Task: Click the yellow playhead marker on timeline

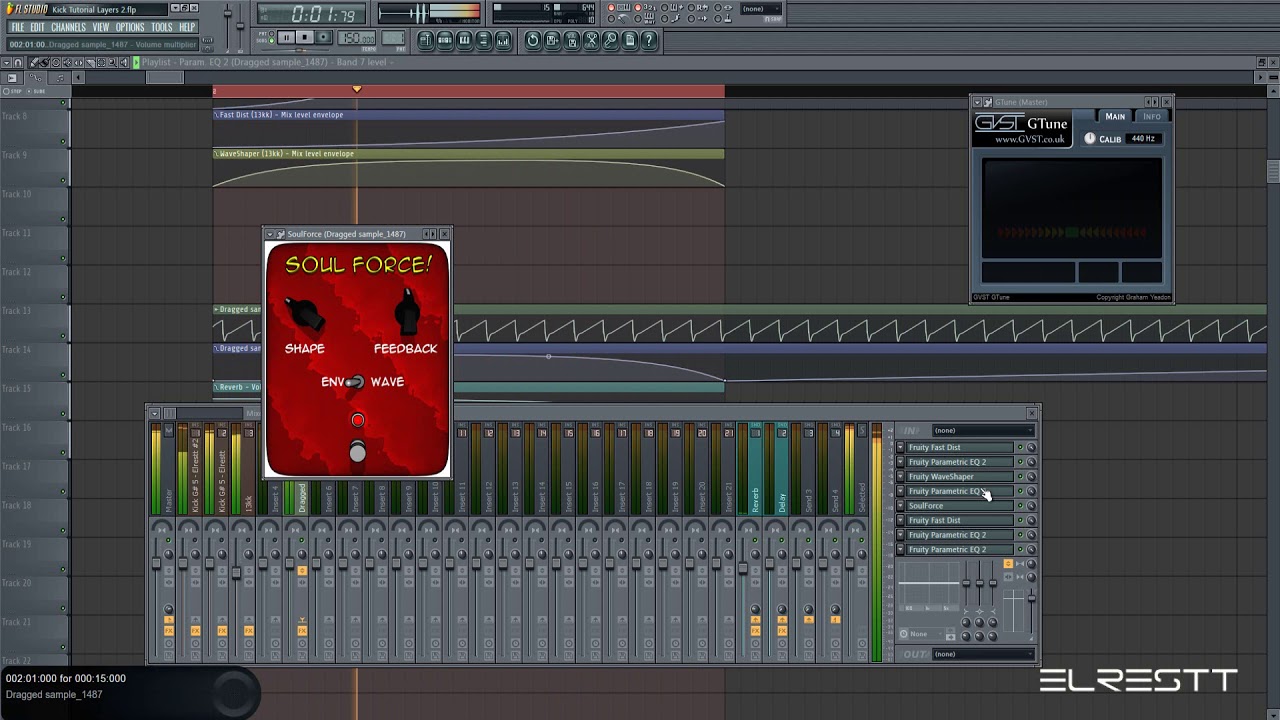Action: pyautogui.click(x=357, y=90)
